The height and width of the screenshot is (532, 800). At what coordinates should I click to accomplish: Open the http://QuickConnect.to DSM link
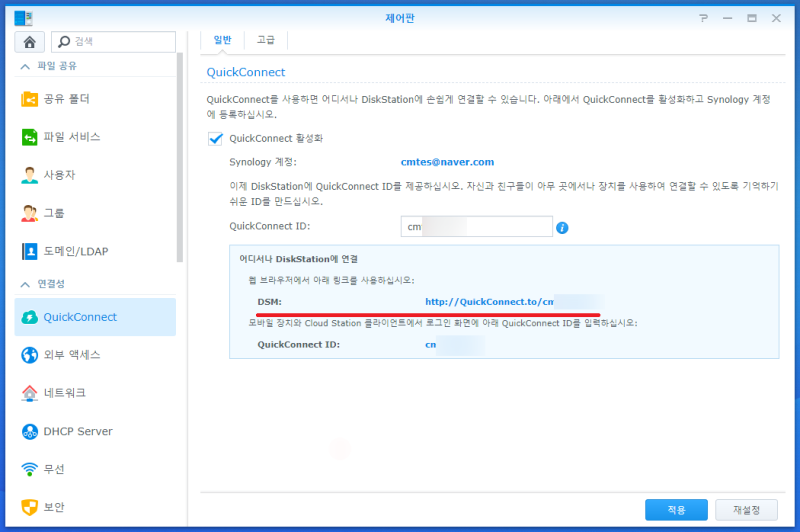click(489, 302)
